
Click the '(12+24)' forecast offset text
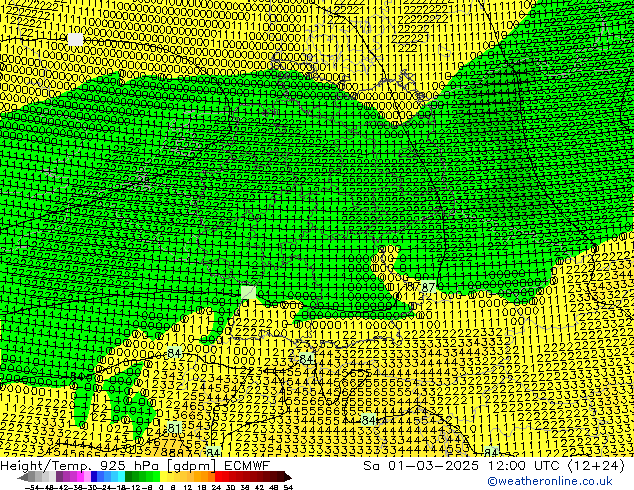[x=596, y=465]
